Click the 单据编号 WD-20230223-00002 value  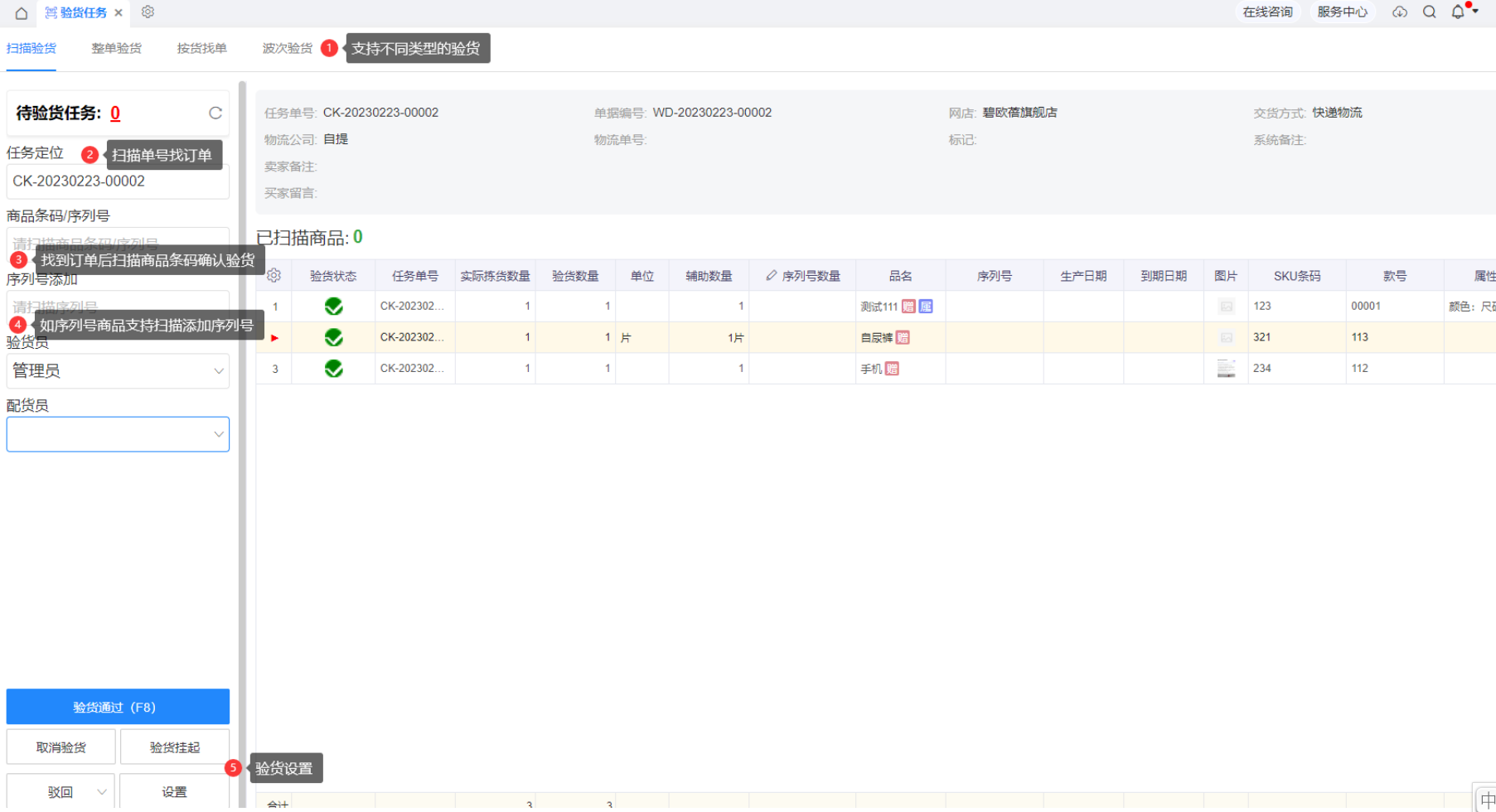(712, 112)
